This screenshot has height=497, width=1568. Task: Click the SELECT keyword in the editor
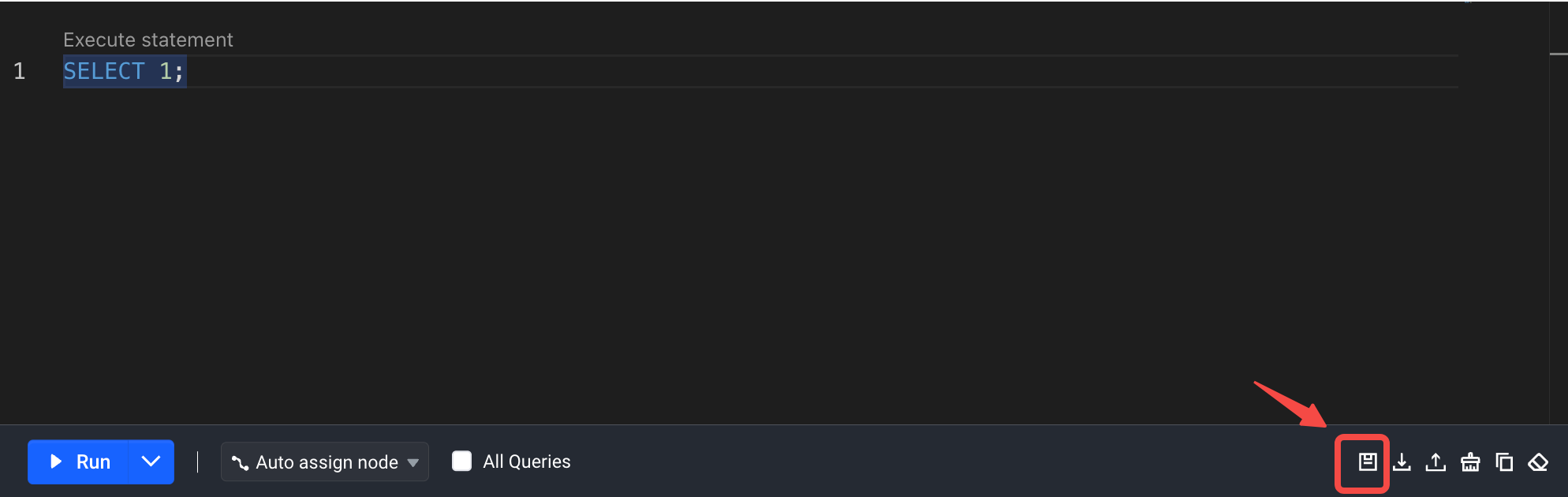point(104,71)
